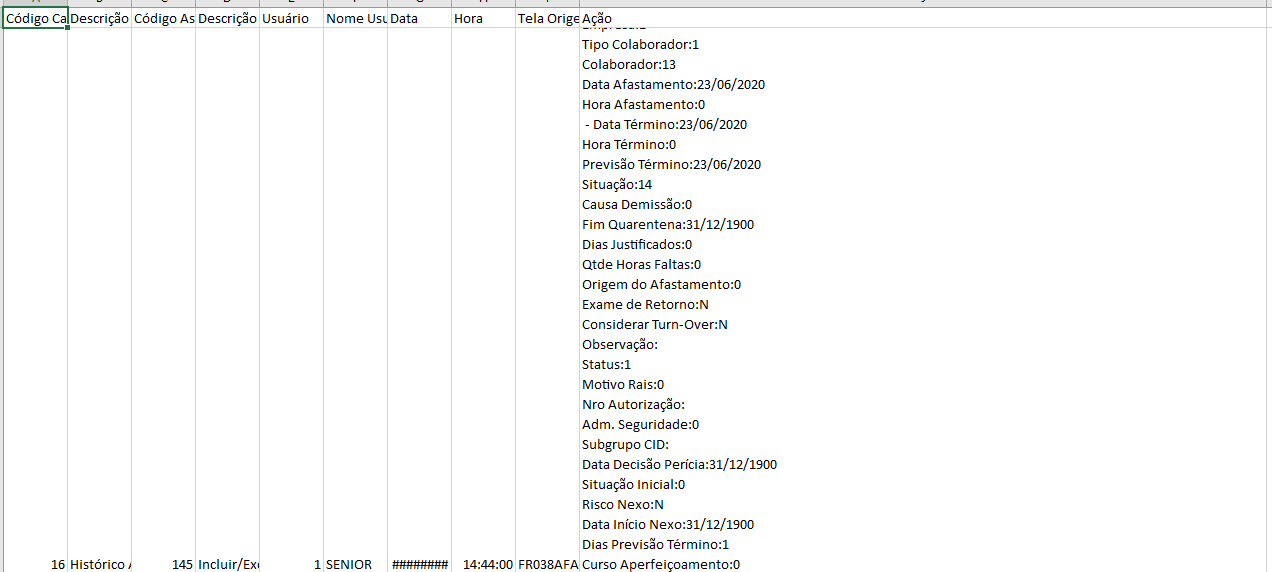Select the 'Usuário' header cell
The height and width of the screenshot is (572, 1272).
coord(291,19)
